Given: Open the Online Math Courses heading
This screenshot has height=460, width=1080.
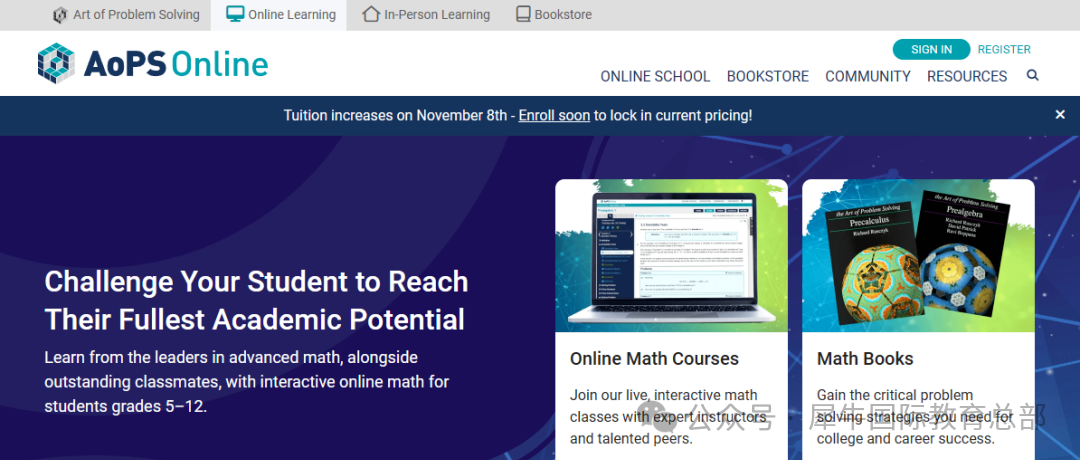Looking at the screenshot, I should 654,359.
